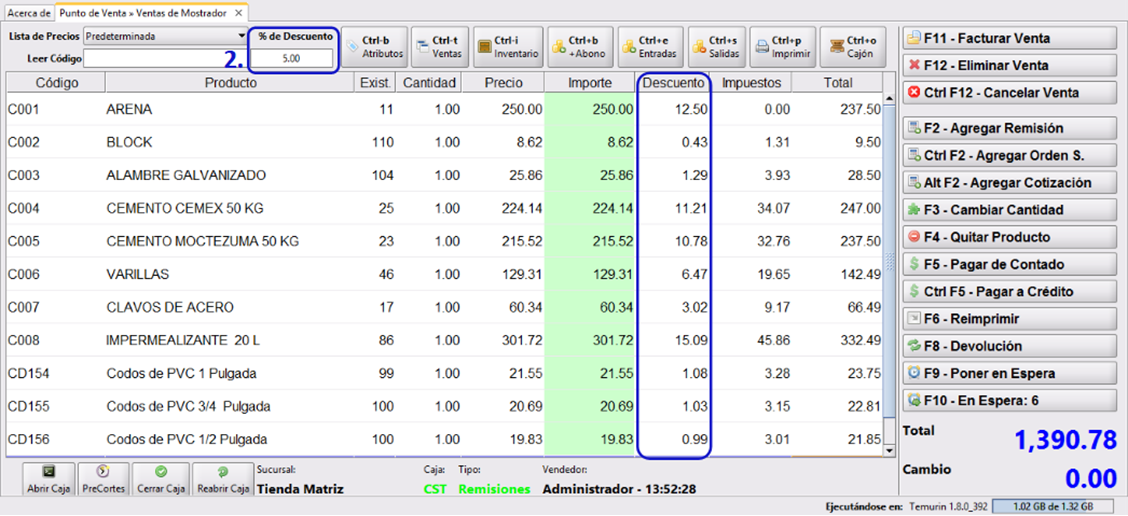Click Abrir Caja button
1128x516 pixels.
[x=48, y=480]
